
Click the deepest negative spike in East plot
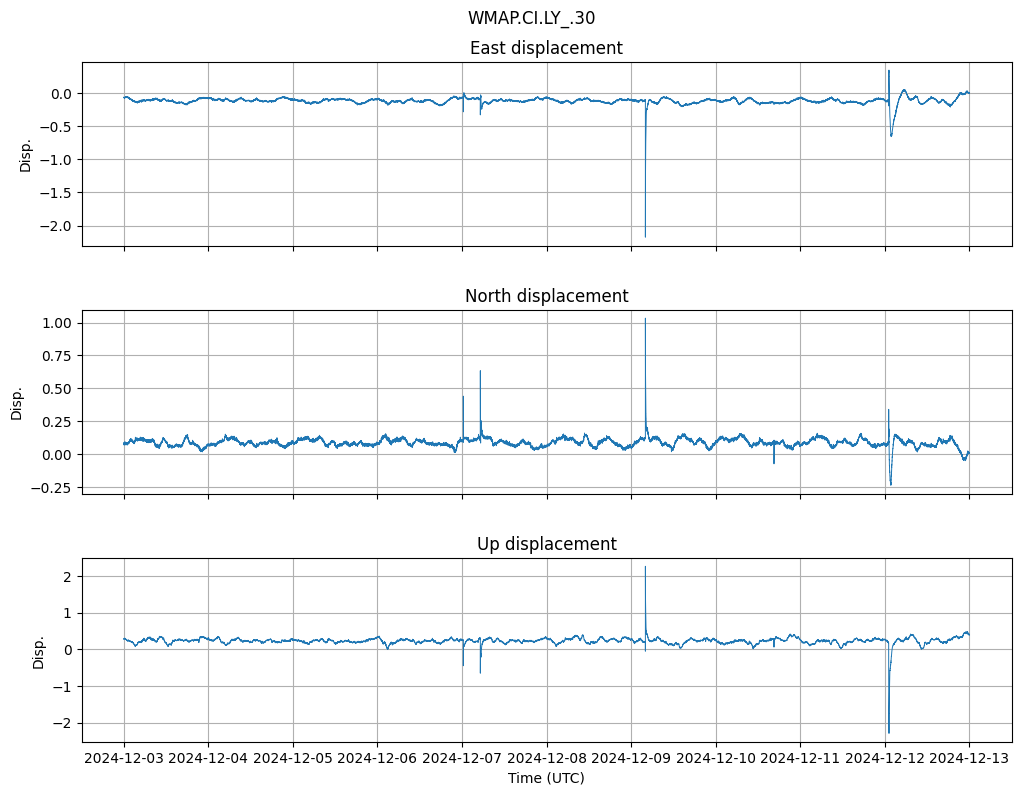645,236
